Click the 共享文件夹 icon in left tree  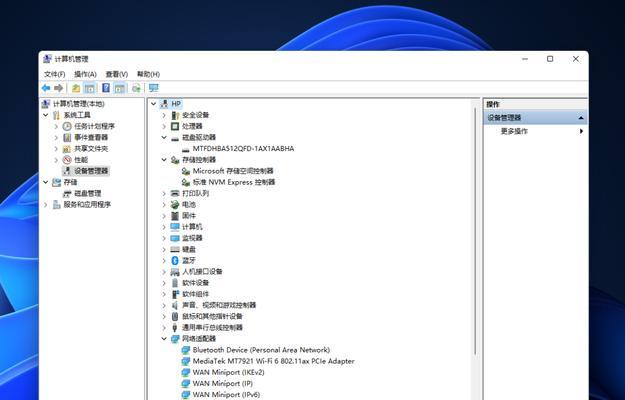[67, 149]
